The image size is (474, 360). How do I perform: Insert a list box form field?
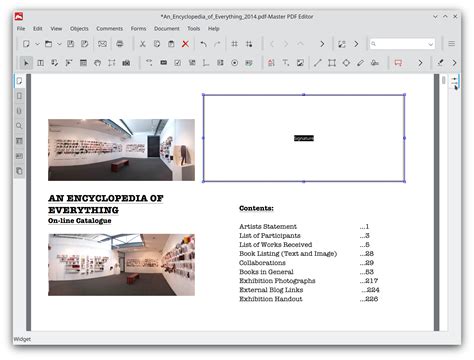coord(220,63)
